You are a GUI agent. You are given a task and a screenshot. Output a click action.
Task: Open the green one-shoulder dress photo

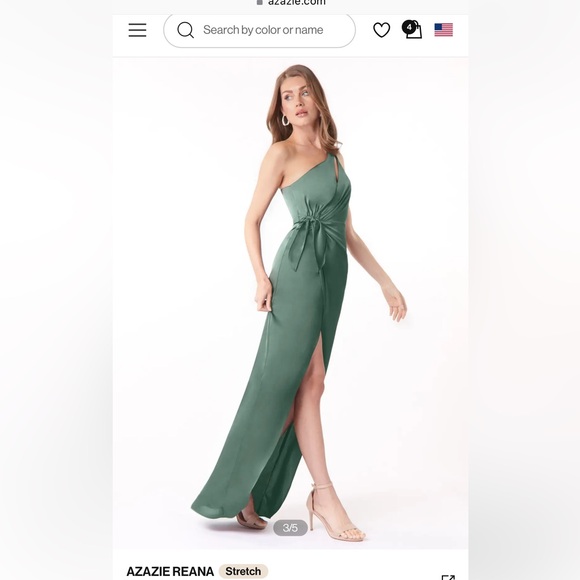coord(290,303)
